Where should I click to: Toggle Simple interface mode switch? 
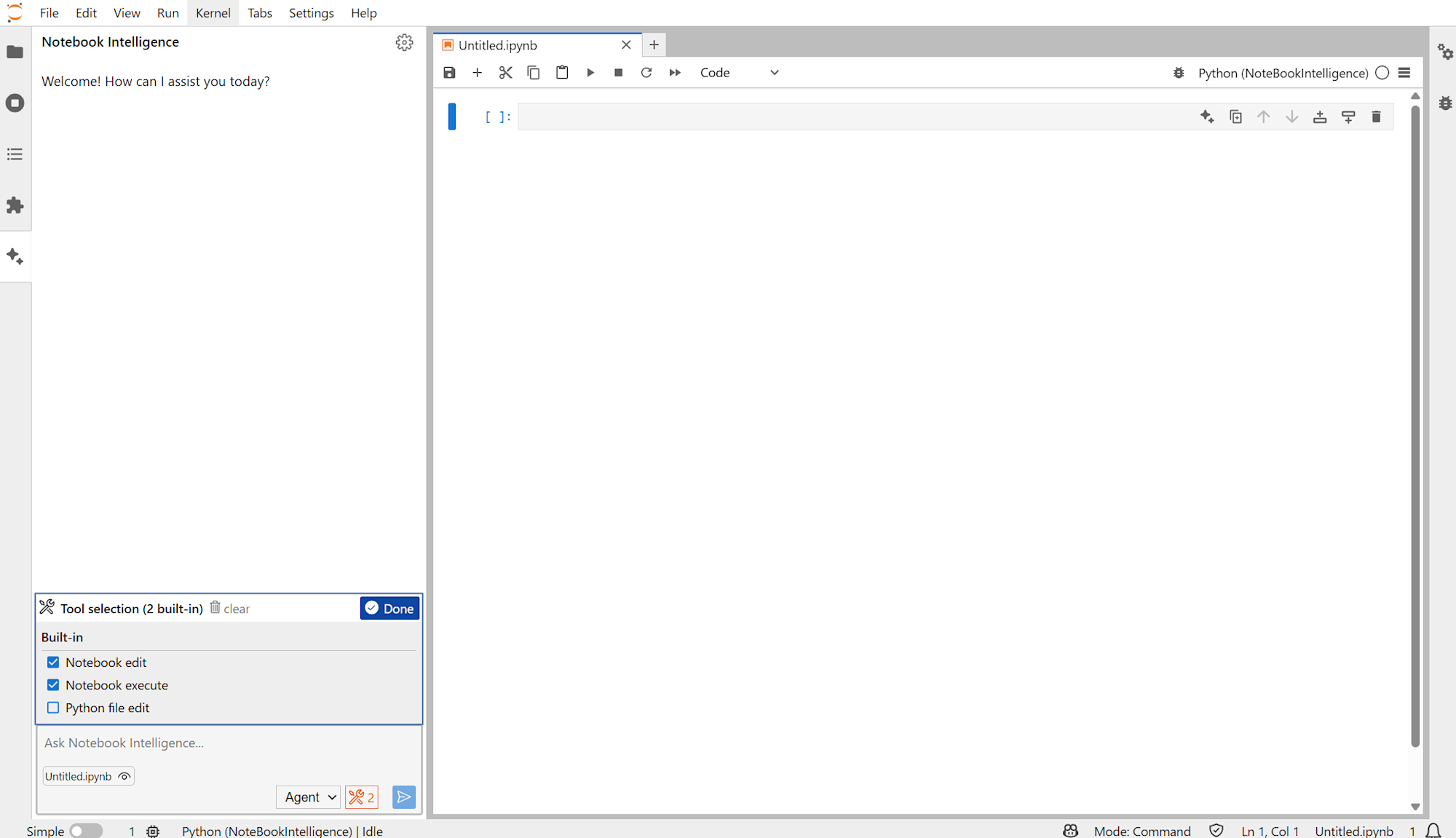(86, 831)
